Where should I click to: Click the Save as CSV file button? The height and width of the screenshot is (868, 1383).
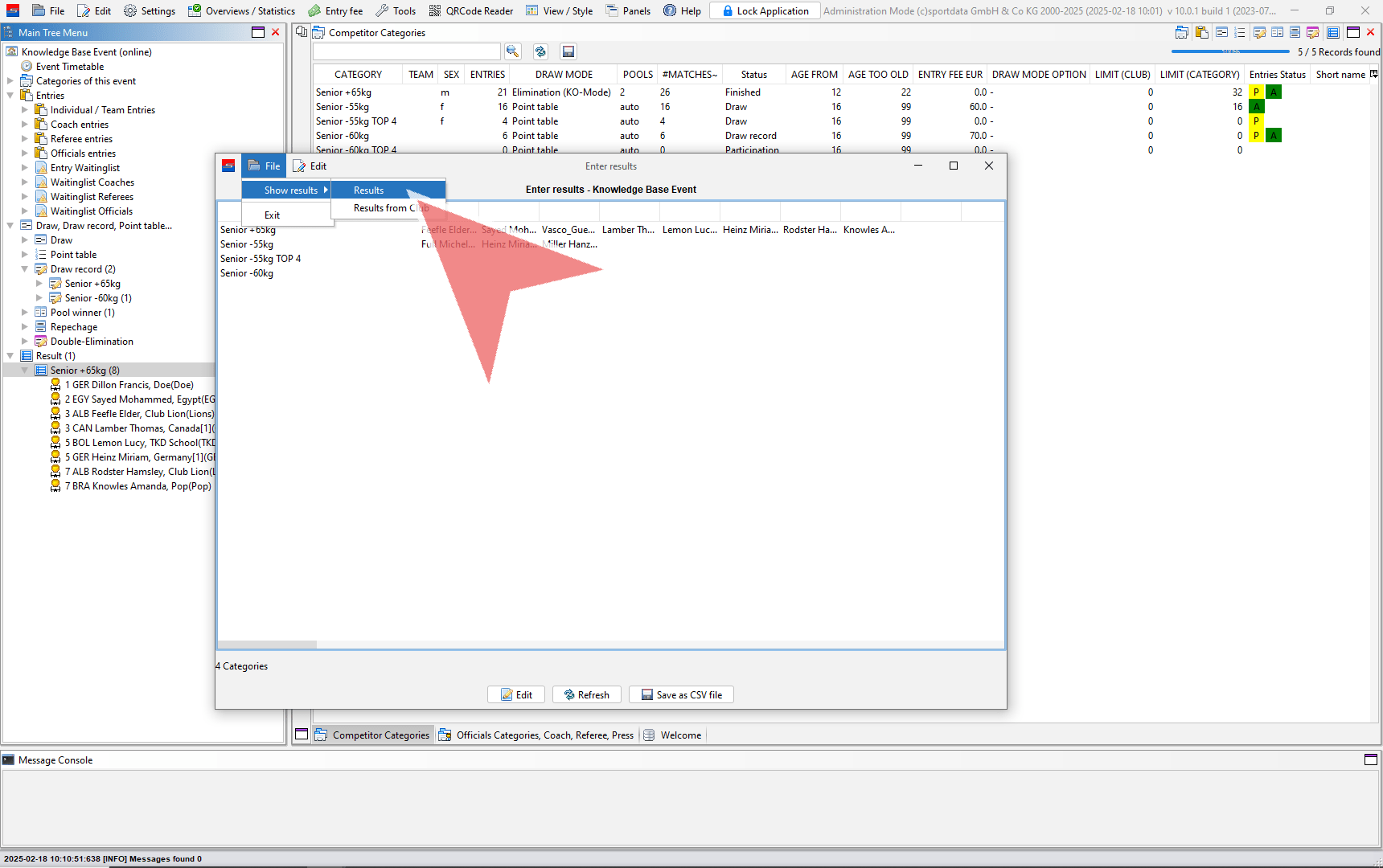click(x=681, y=694)
